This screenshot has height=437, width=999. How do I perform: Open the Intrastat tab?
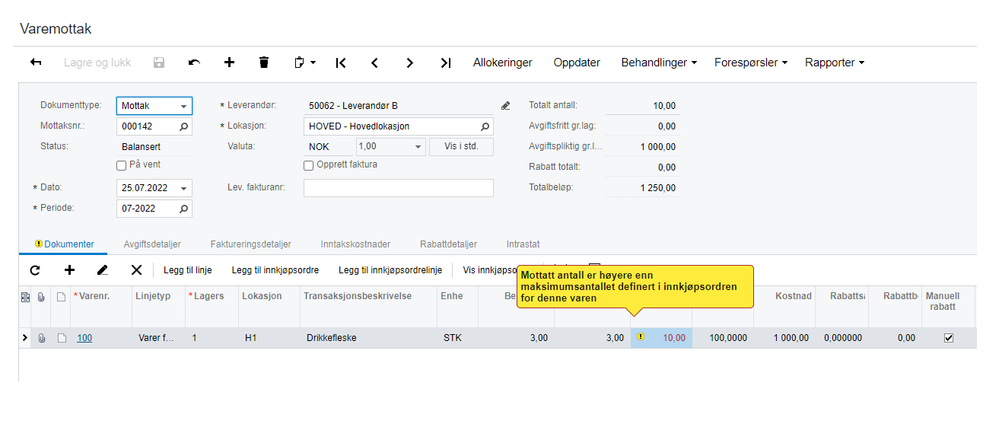tap(523, 244)
